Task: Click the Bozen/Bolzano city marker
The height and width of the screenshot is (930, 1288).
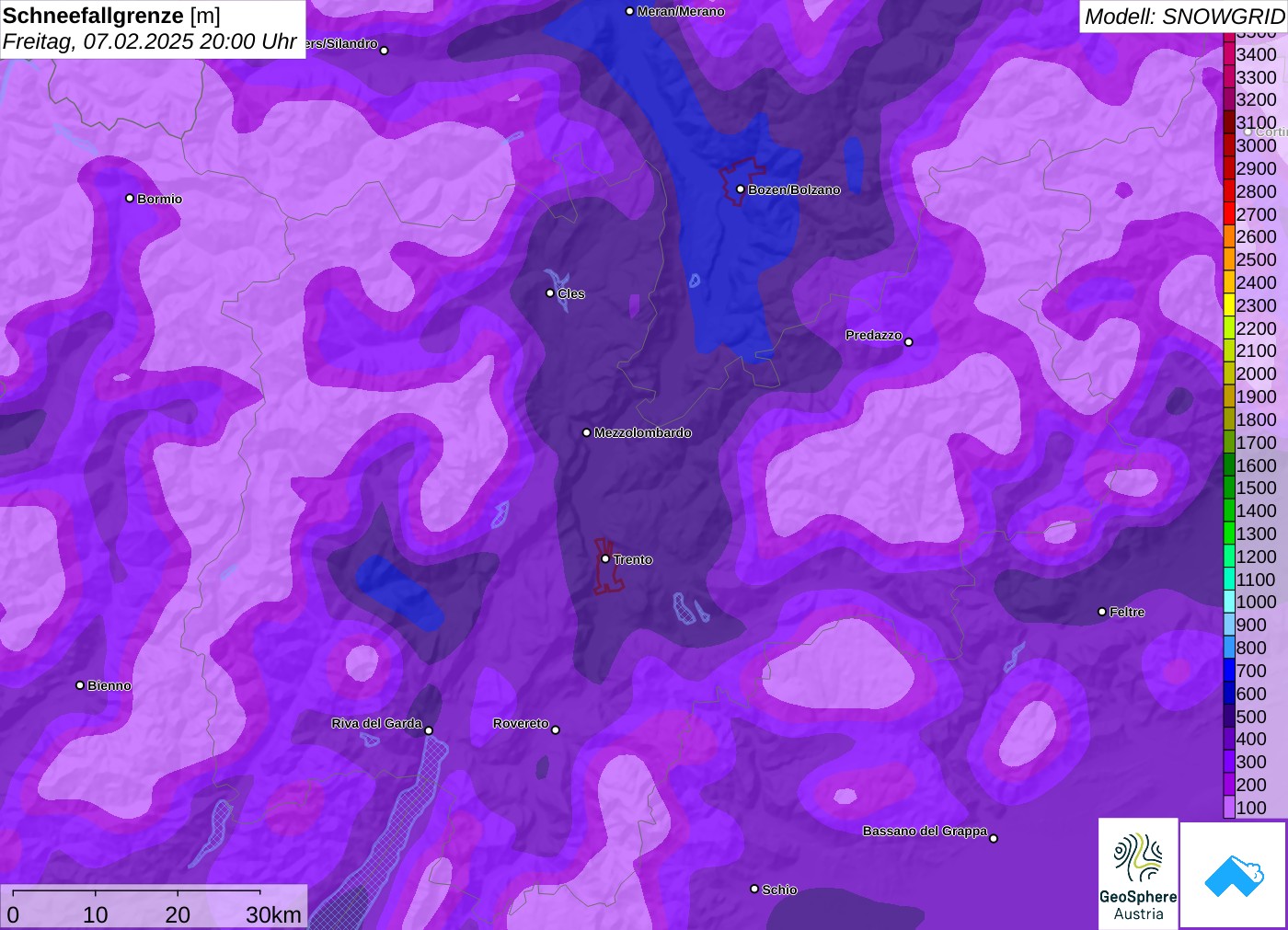Action: pyautogui.click(x=741, y=189)
